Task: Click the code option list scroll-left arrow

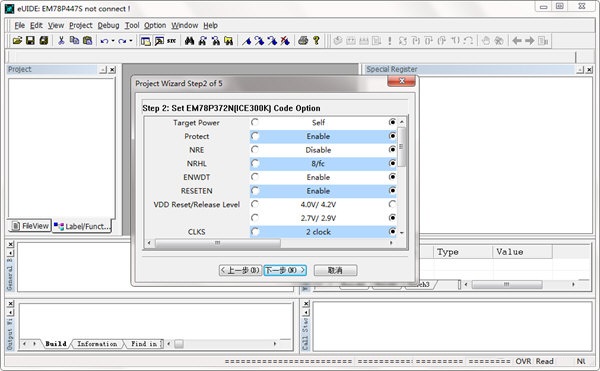Action: [149, 243]
